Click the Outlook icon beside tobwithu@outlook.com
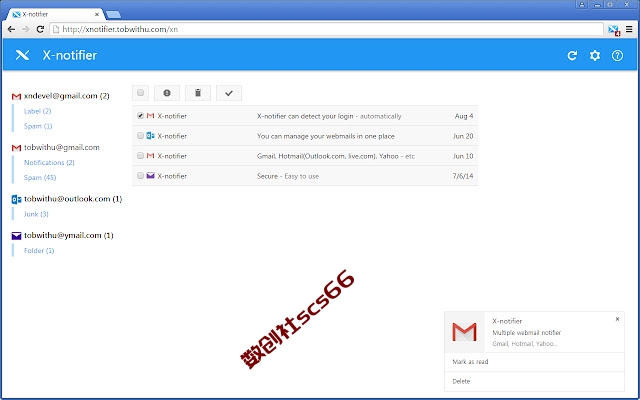The width and height of the screenshot is (640, 400). pyautogui.click(x=16, y=200)
